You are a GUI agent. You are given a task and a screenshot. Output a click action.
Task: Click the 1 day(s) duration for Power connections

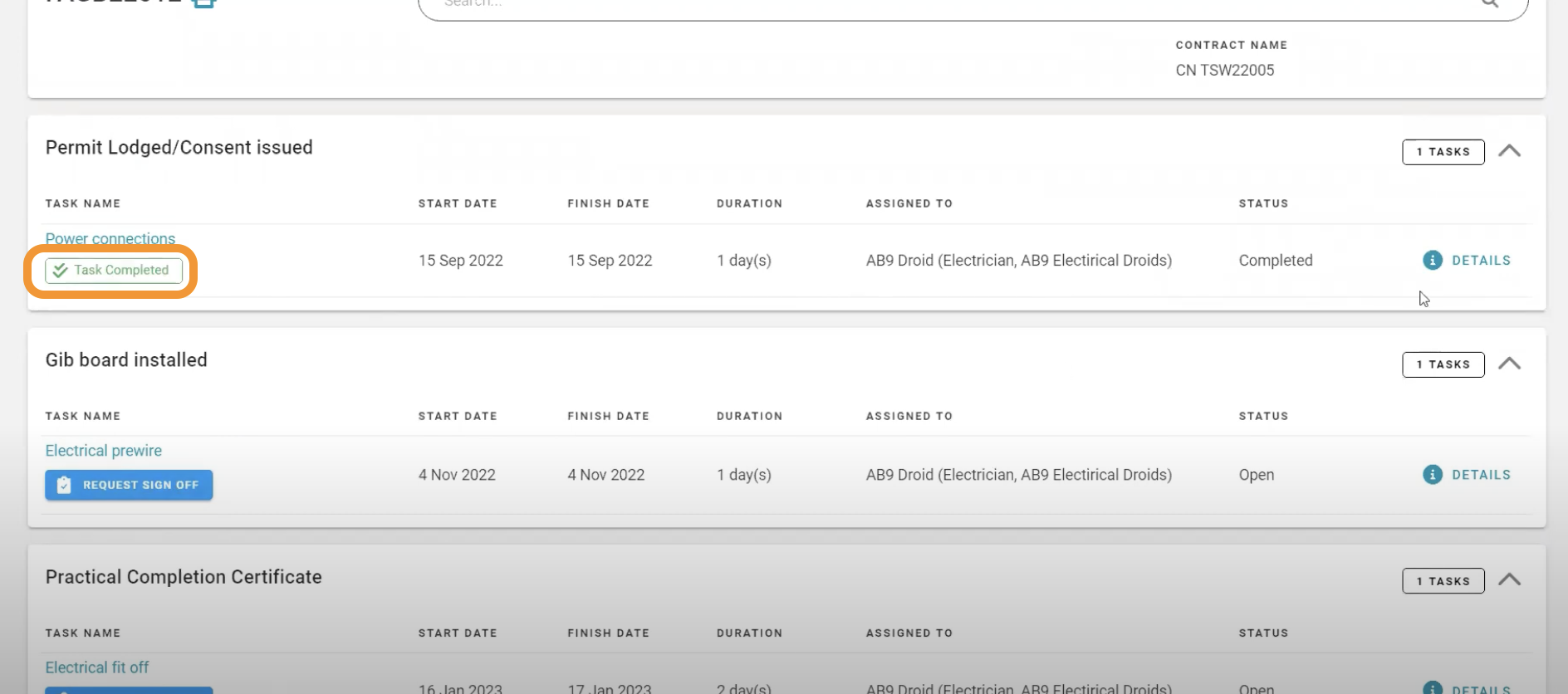[x=744, y=260]
